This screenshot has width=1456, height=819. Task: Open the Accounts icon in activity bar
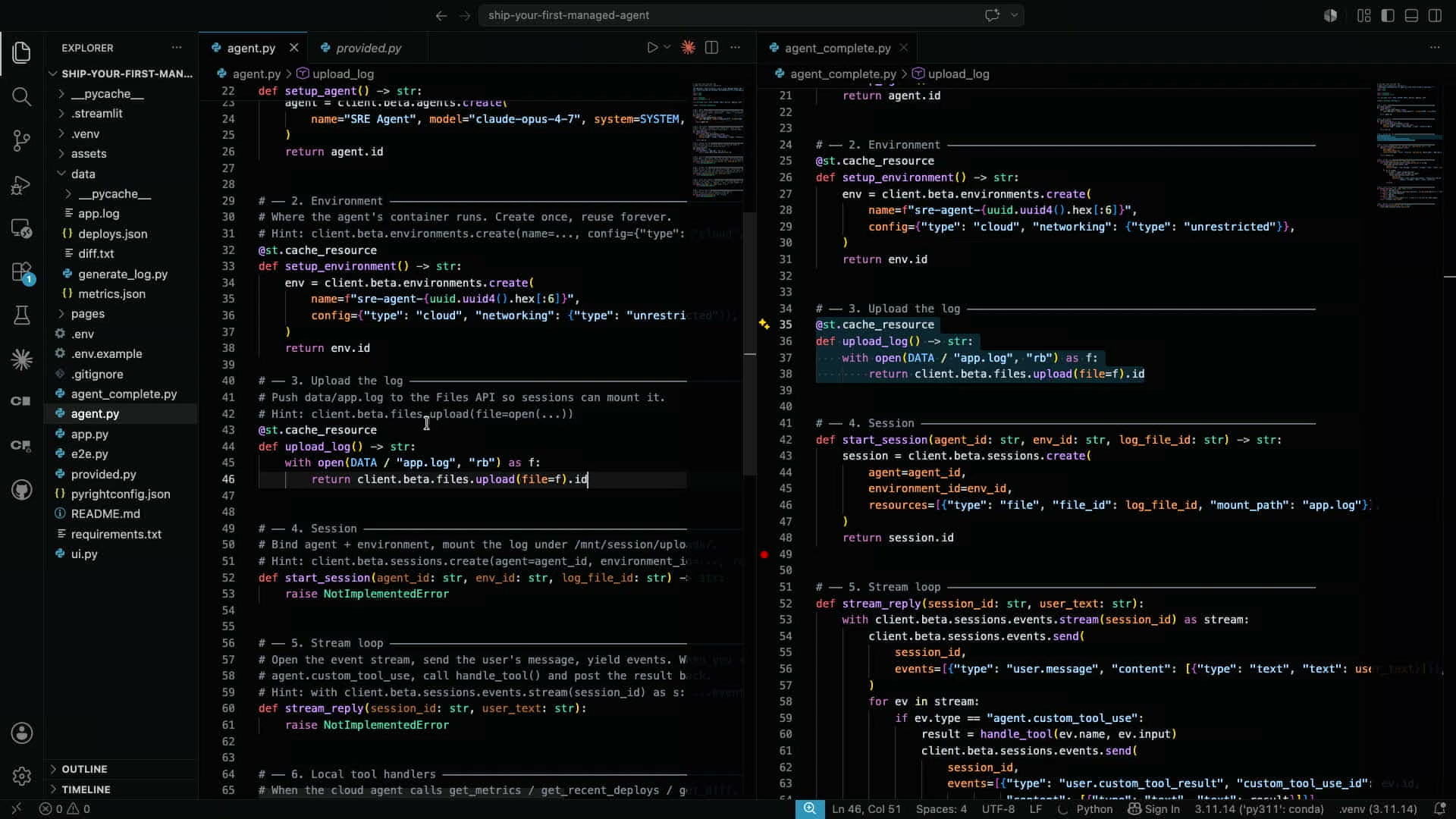click(x=21, y=733)
